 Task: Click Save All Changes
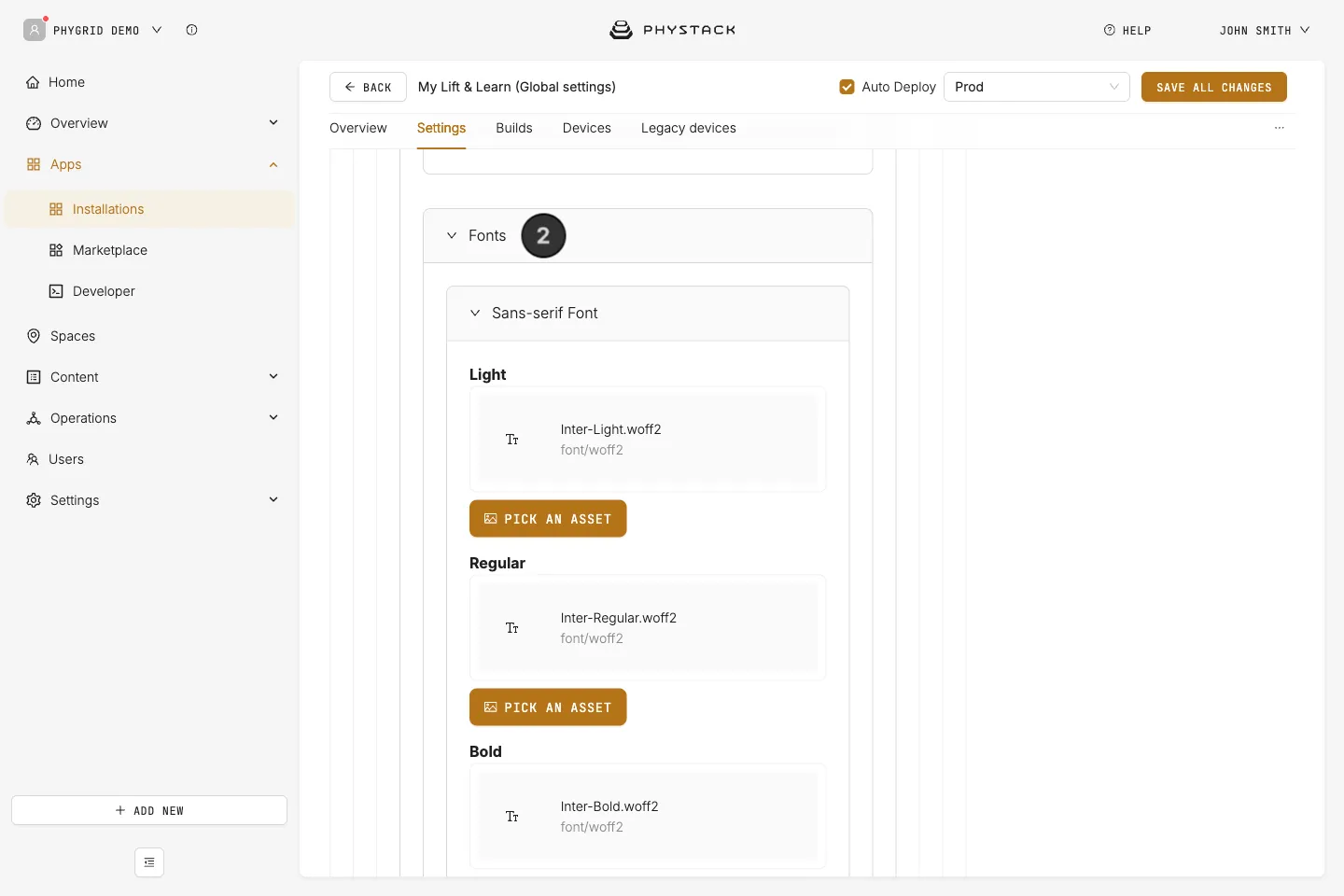click(1214, 87)
